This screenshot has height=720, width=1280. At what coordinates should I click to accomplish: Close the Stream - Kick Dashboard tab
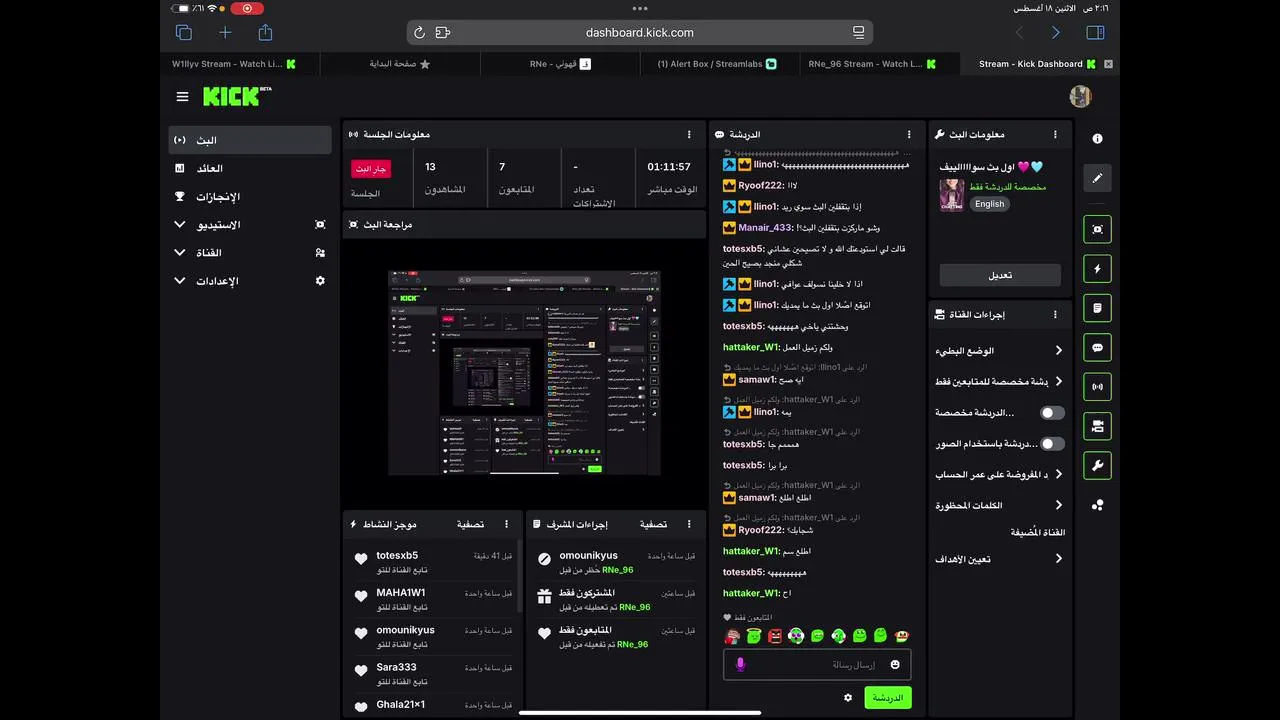[x=1108, y=64]
